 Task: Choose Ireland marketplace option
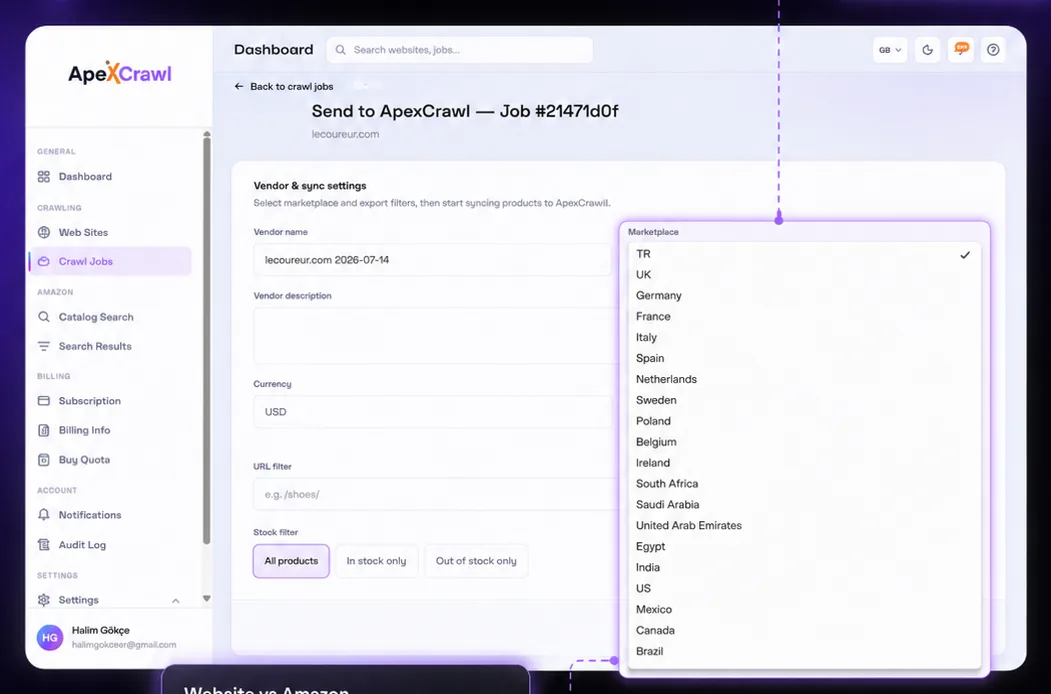[x=803, y=463]
